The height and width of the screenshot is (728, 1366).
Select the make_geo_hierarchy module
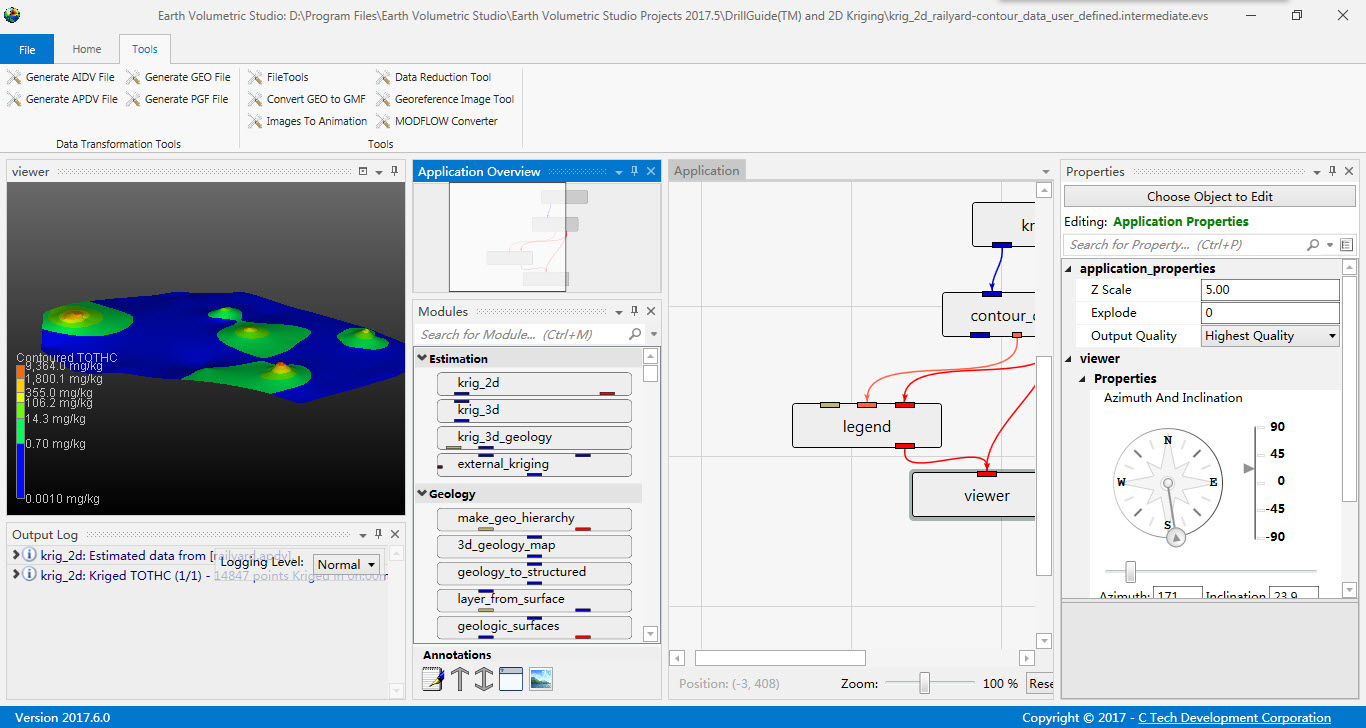534,518
